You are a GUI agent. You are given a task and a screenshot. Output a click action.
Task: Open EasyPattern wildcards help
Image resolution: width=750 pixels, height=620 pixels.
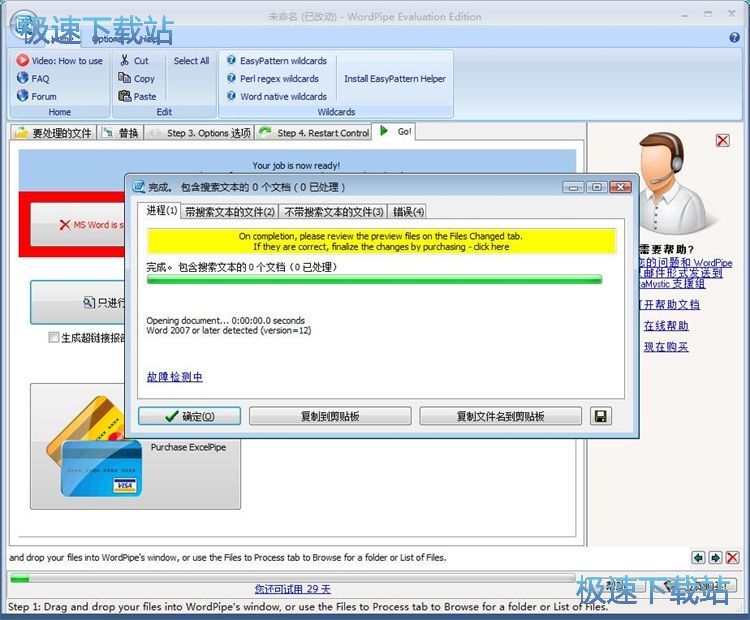point(276,61)
